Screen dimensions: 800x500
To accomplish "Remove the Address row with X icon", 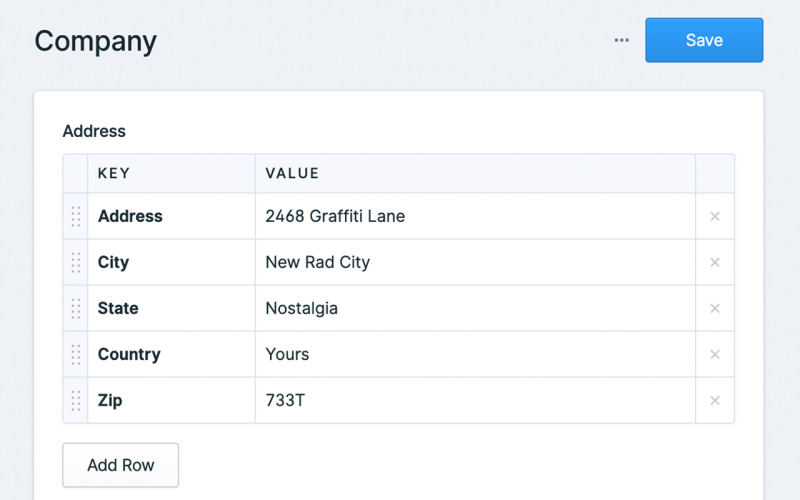I will pyautogui.click(x=715, y=216).
